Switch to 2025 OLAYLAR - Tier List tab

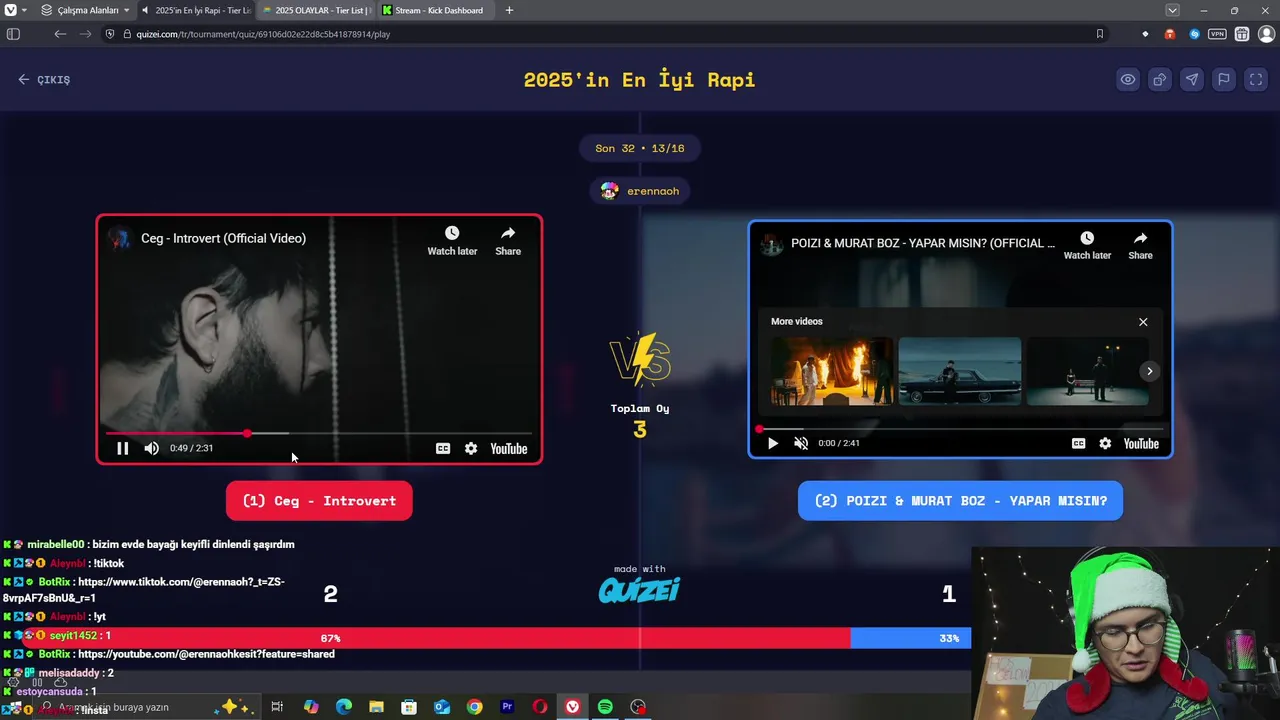click(316, 10)
